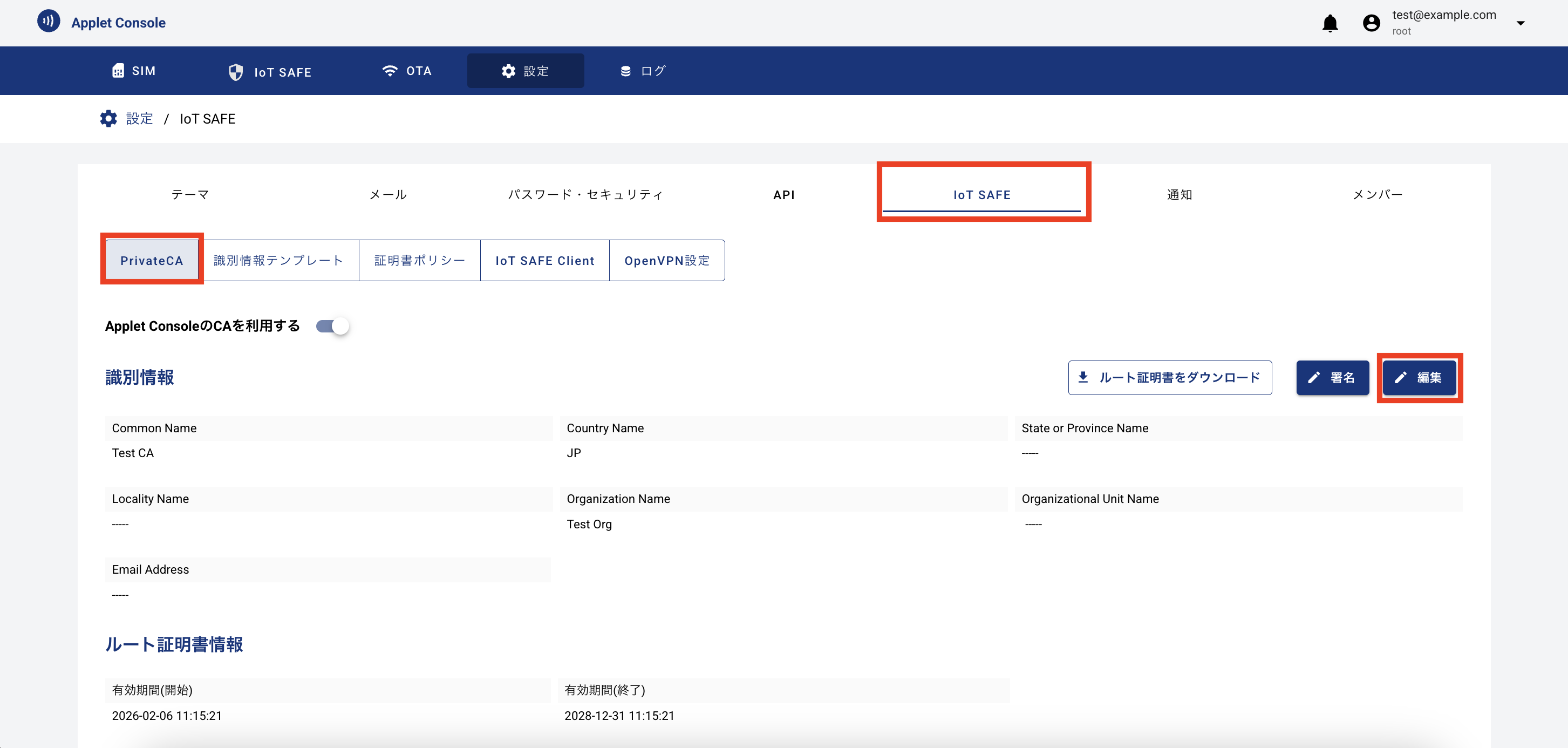Switch to the パスワード・セキュリティ tab
Viewport: 1568px width, 748px height.
tap(585, 195)
